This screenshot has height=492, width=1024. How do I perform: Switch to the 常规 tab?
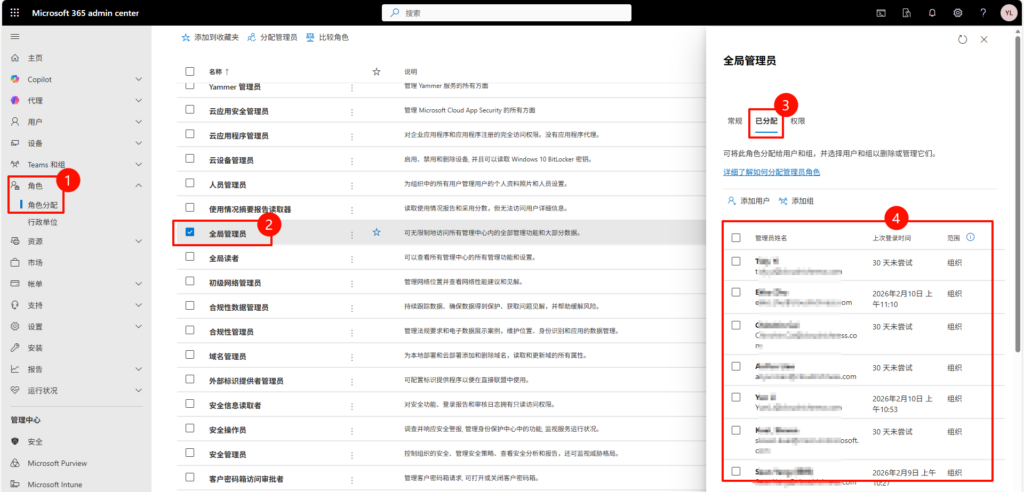point(734,121)
